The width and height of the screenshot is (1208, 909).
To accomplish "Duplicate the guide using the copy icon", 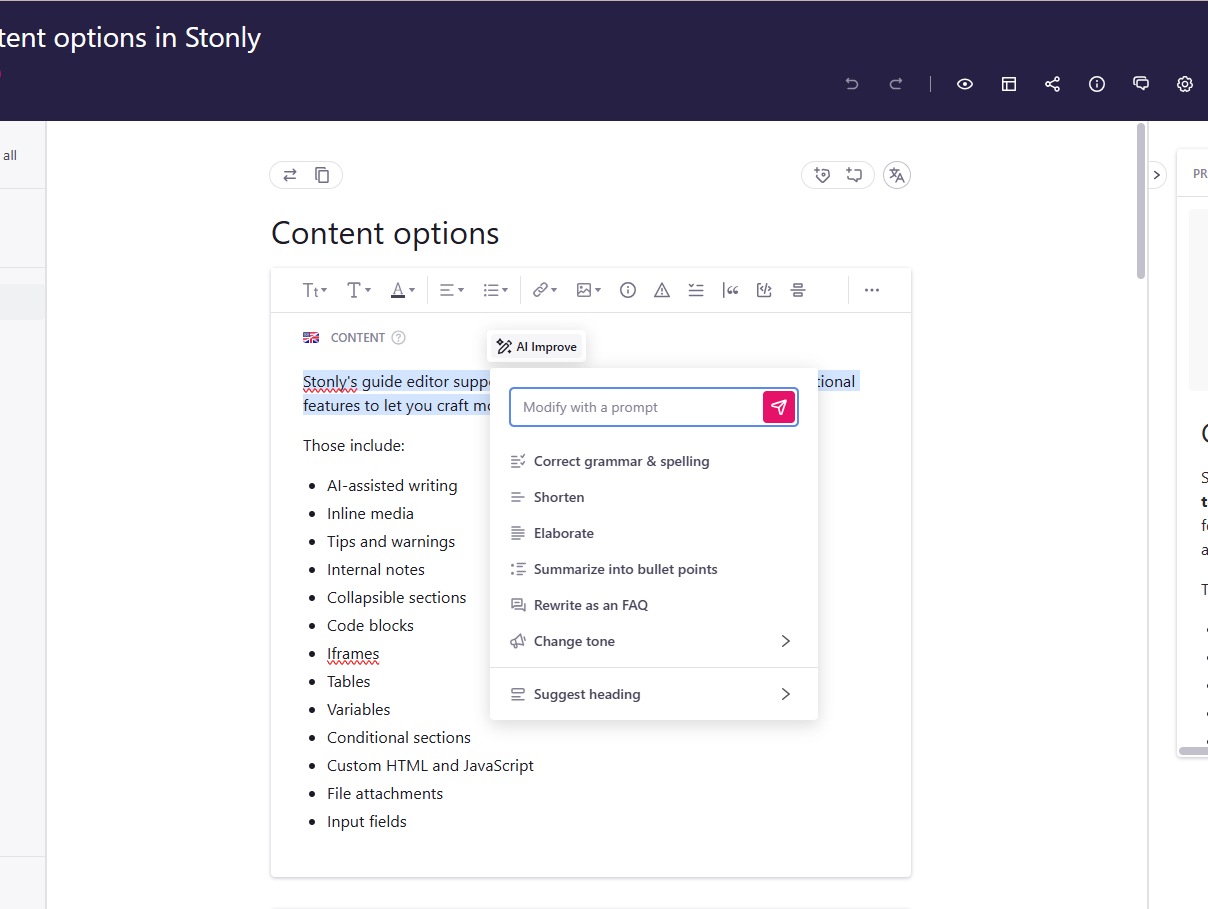I will tap(321, 174).
